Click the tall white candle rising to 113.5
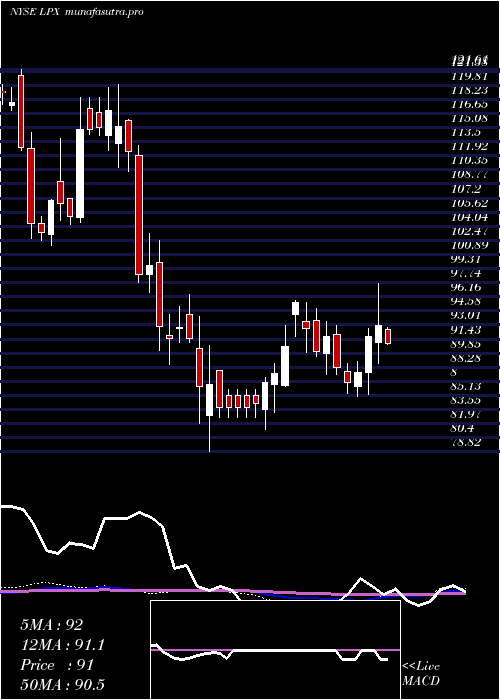The height and width of the screenshot is (700, 500). coord(80,174)
